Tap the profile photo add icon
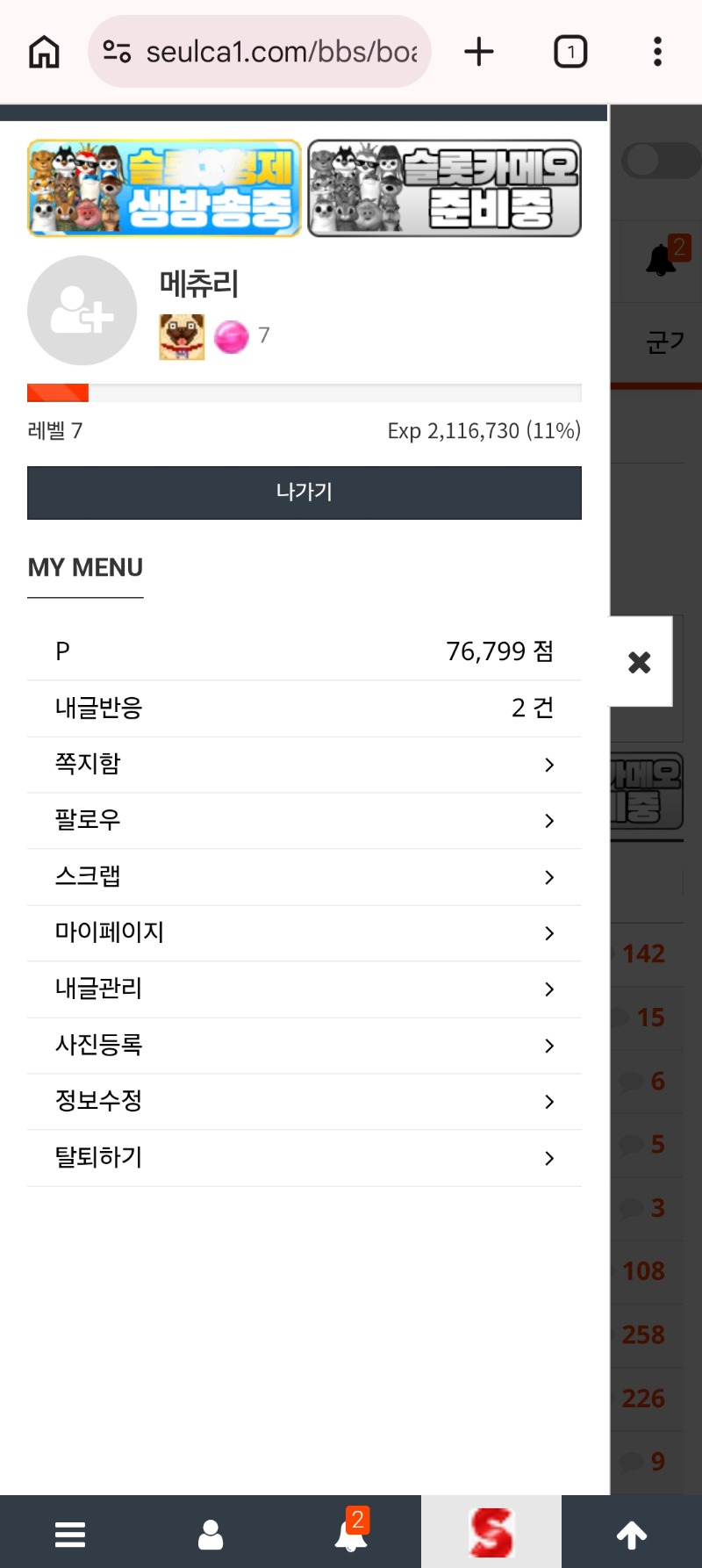The height and width of the screenshot is (1568, 702). tap(82, 310)
